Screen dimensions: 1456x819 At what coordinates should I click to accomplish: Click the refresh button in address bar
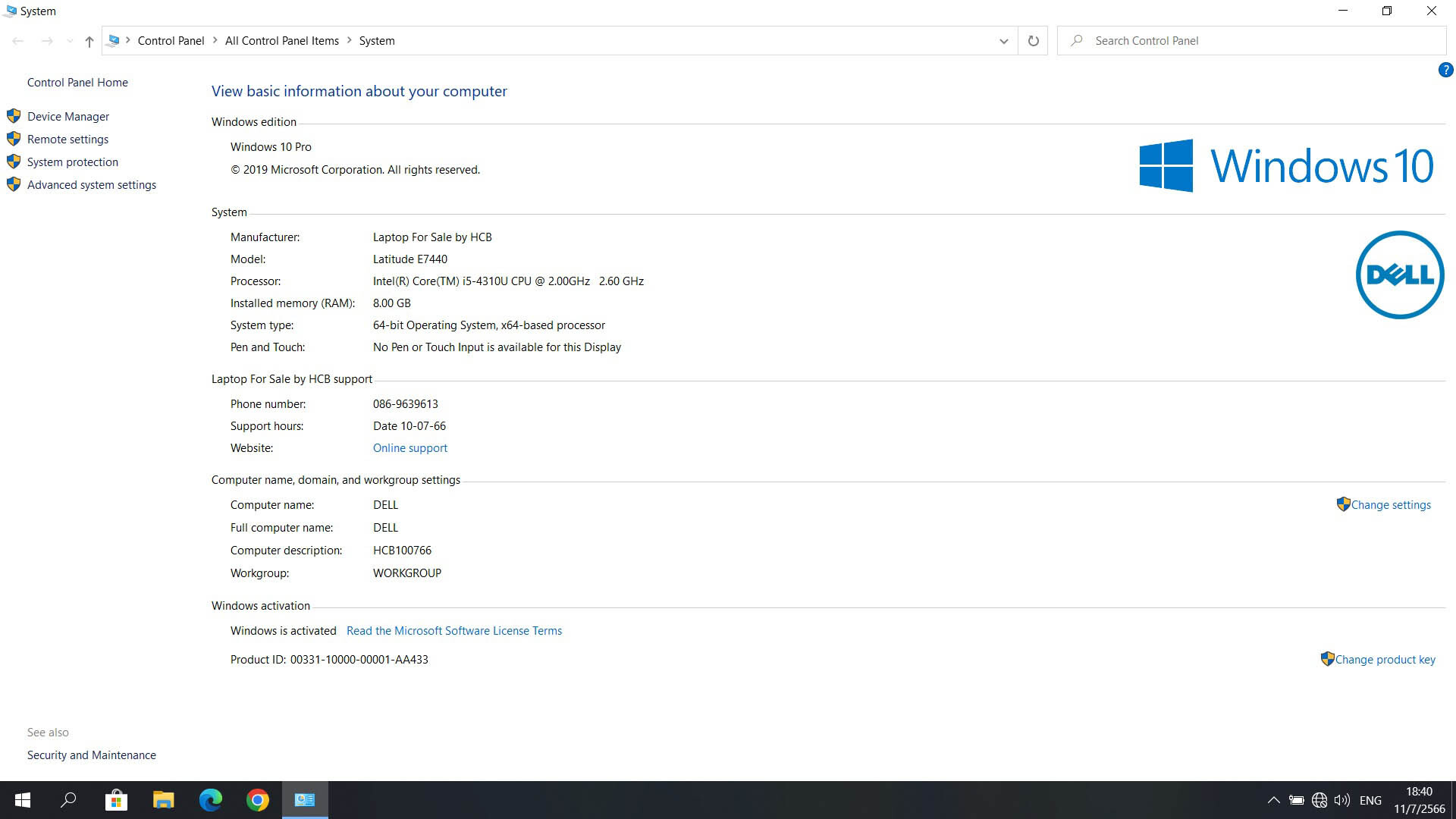[x=1033, y=41]
